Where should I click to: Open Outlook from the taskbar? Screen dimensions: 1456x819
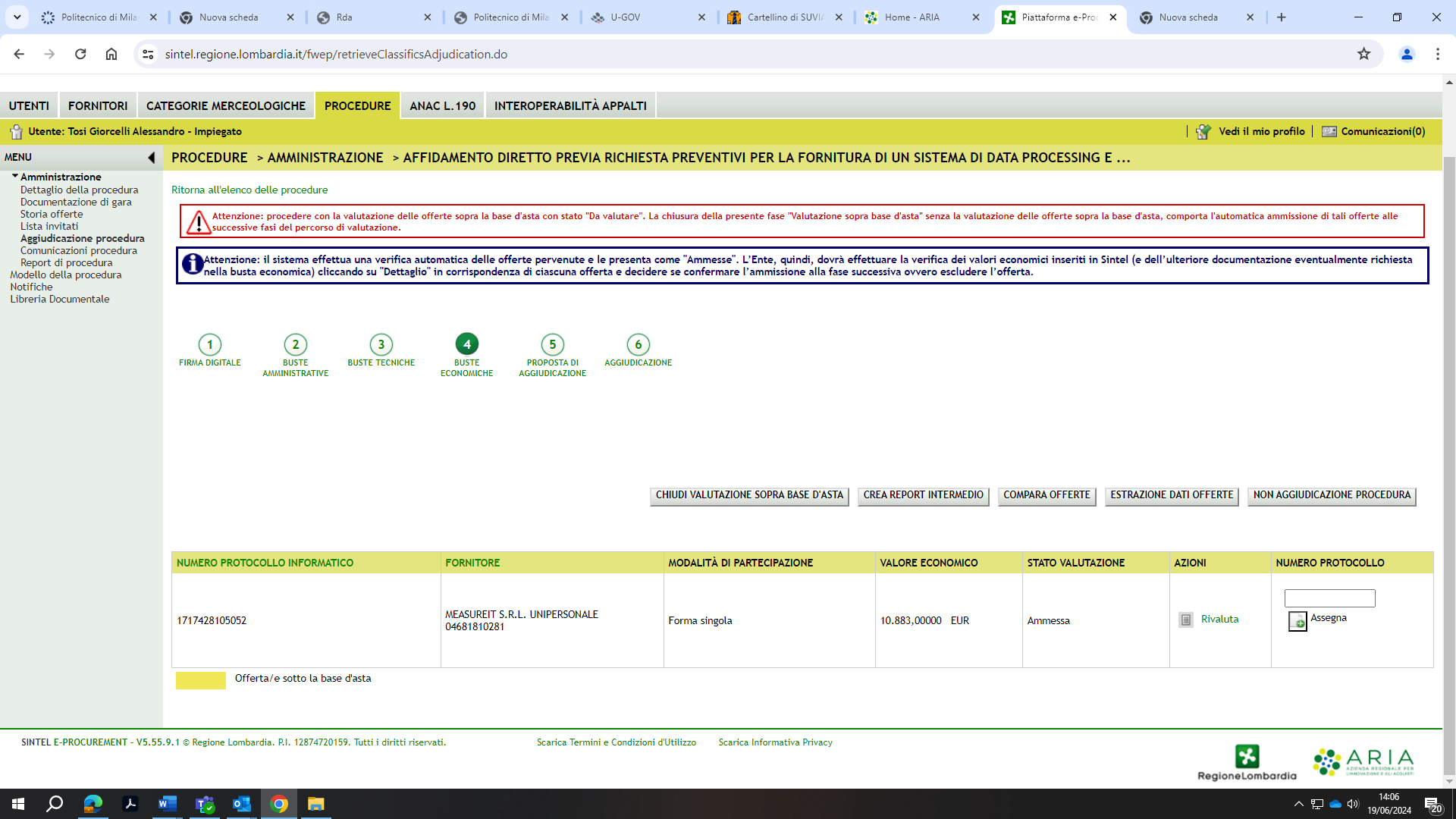tap(241, 804)
